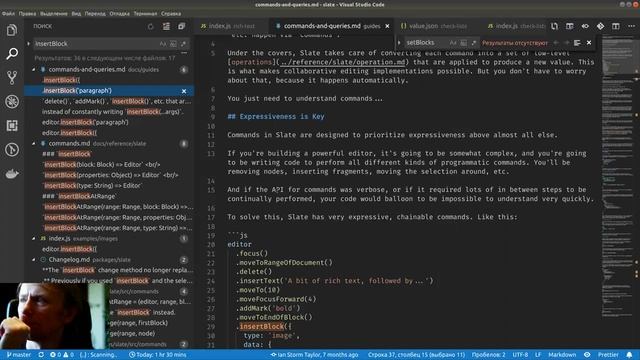
Task: Close the editor find widget
Action: [589, 42]
